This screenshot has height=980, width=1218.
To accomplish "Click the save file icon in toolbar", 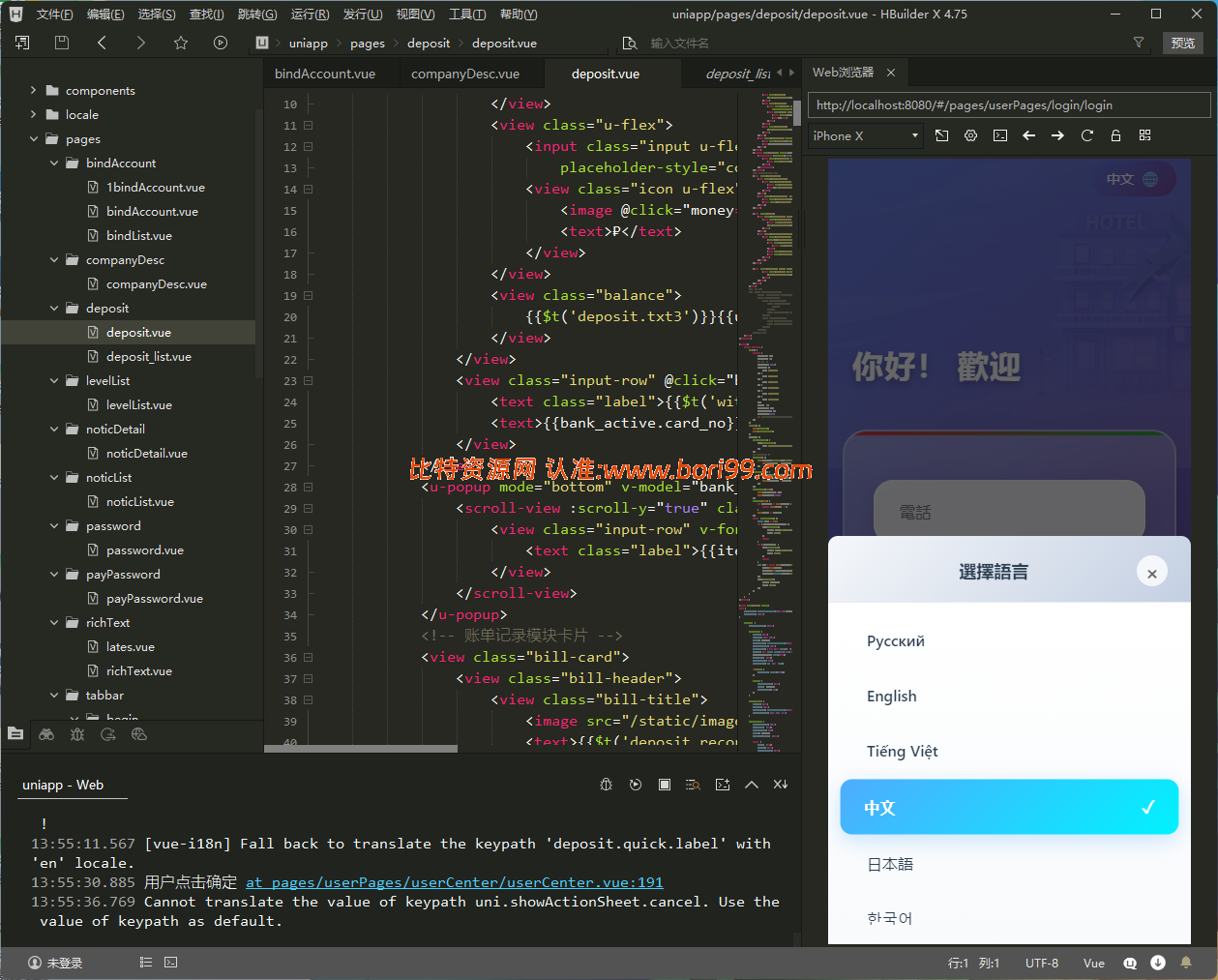I will [62, 43].
